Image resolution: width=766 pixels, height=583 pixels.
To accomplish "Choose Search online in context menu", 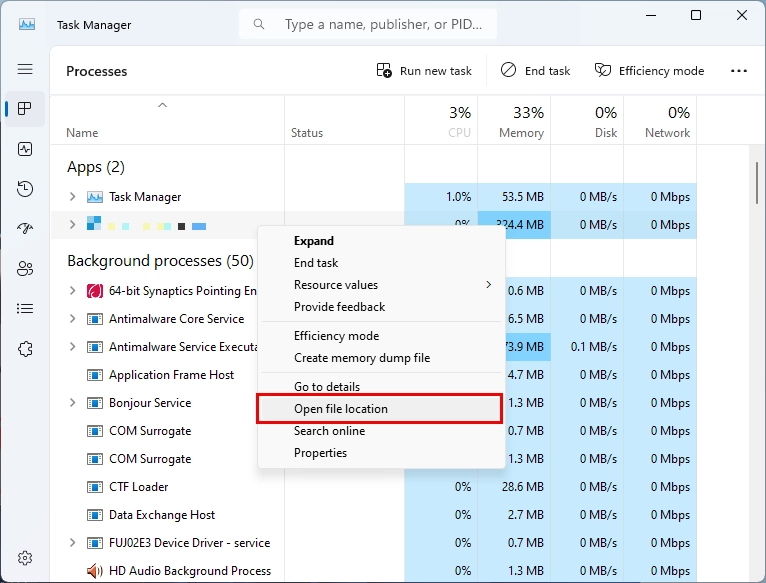I will click(x=381, y=431).
